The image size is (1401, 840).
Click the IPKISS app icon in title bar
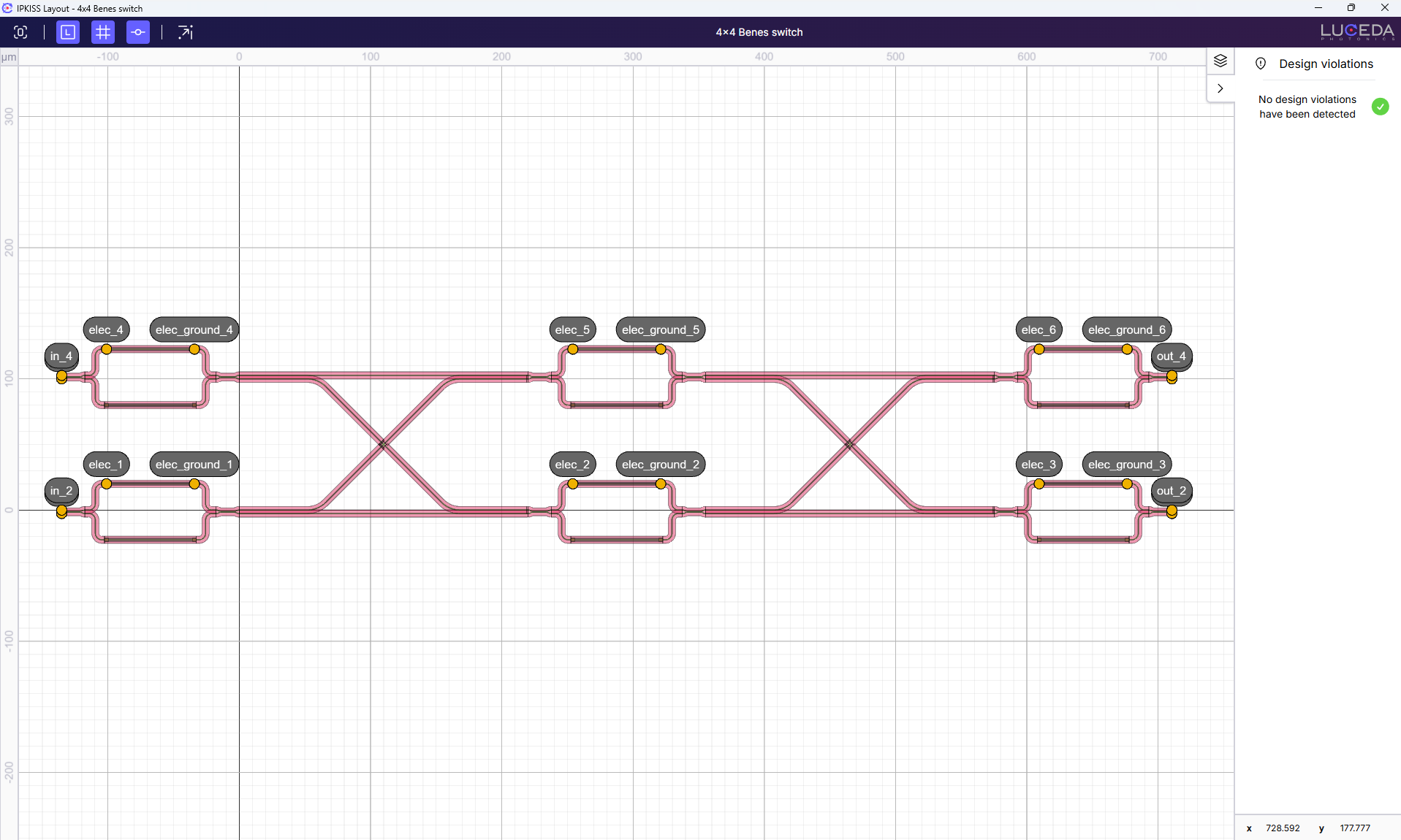(x=7, y=8)
